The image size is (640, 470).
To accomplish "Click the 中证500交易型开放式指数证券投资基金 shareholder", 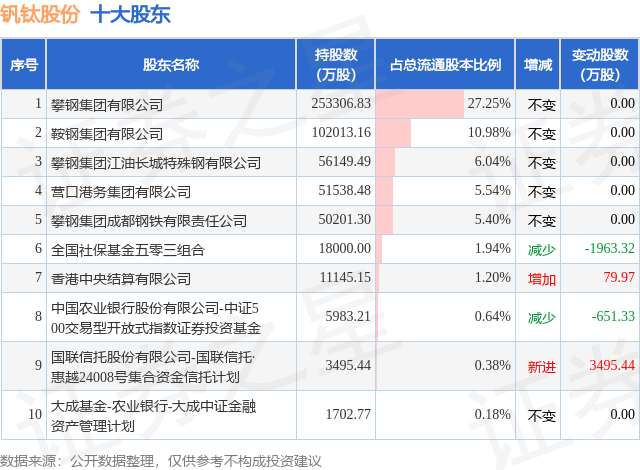I will point(156,318).
